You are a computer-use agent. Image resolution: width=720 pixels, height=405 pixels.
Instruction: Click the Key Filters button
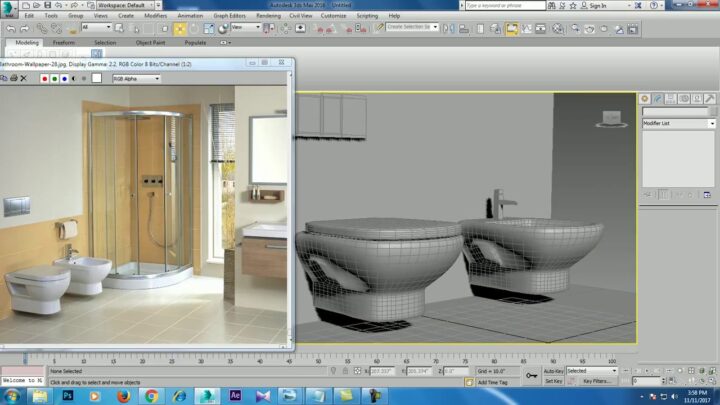(x=596, y=381)
